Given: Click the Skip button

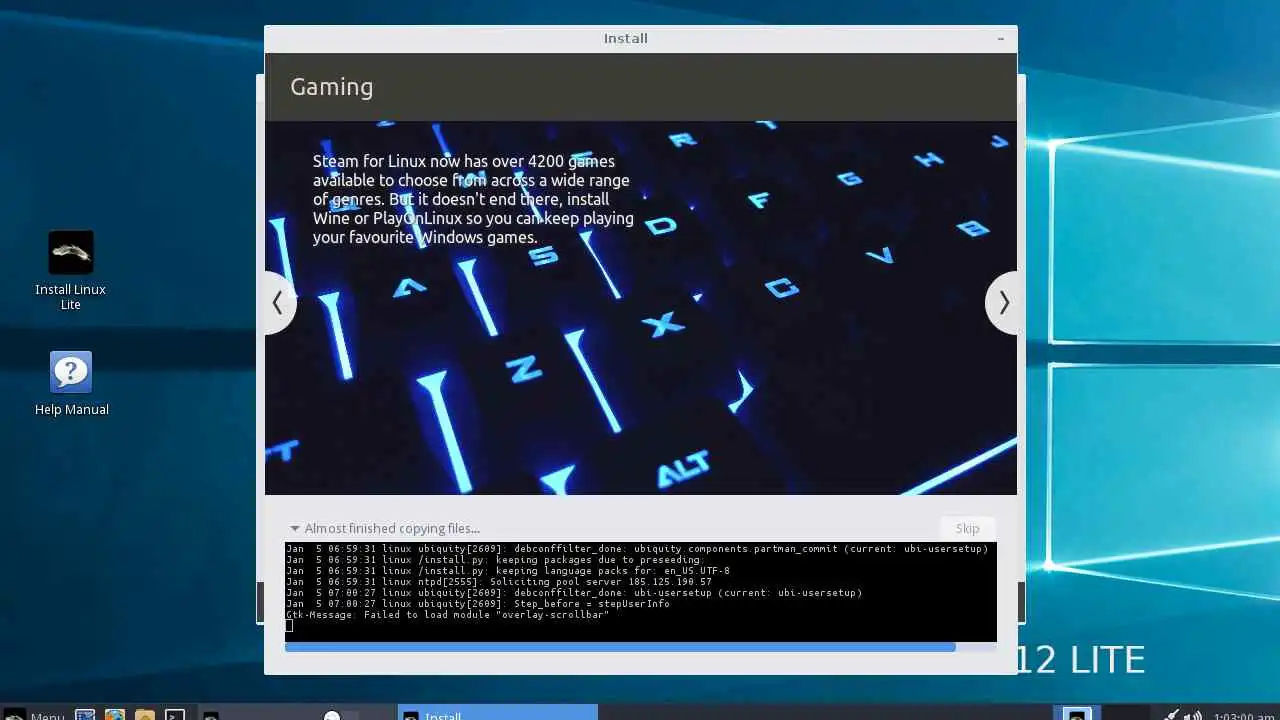Looking at the screenshot, I should 967,528.
